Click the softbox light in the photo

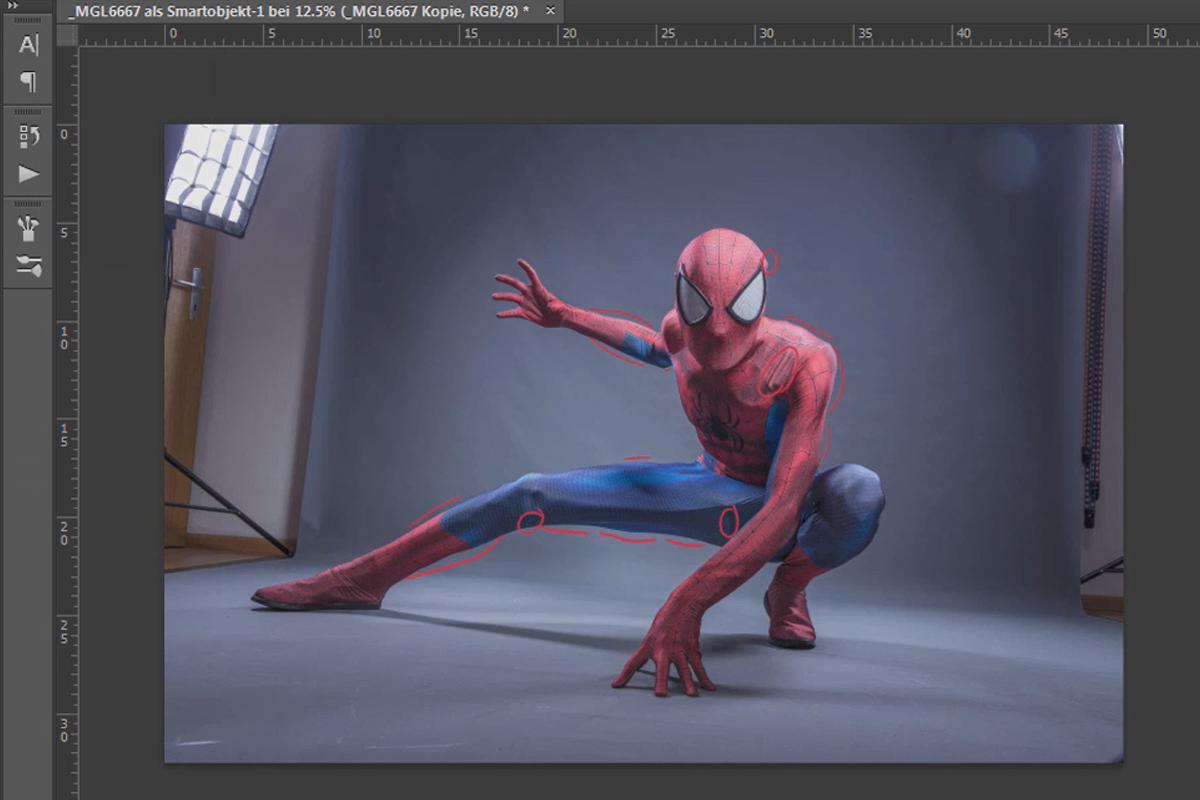pos(220,177)
